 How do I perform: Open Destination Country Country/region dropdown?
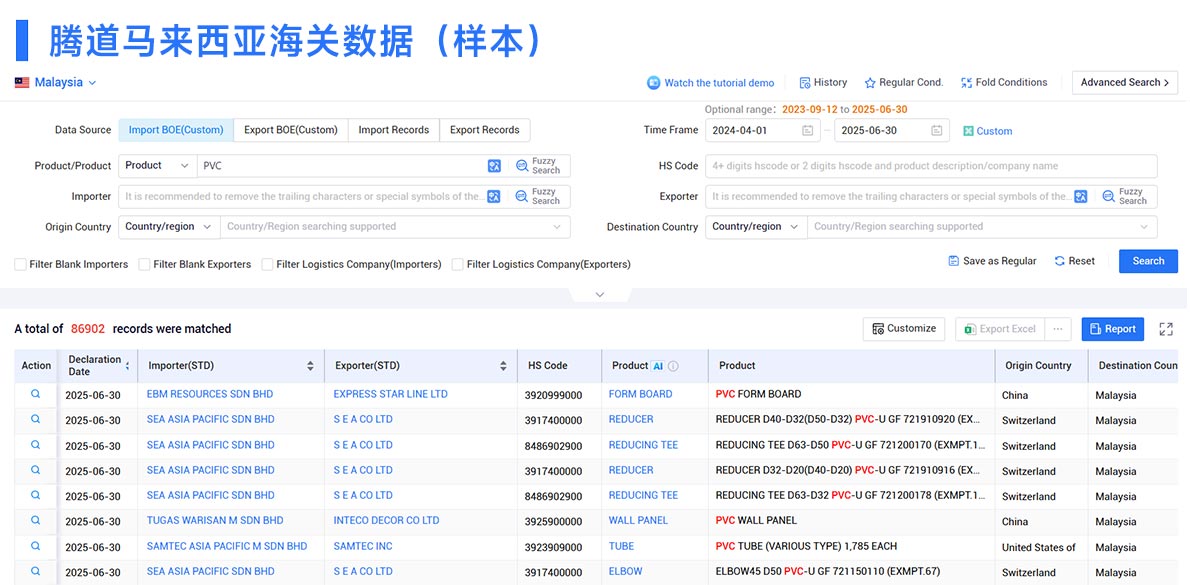[756, 227]
